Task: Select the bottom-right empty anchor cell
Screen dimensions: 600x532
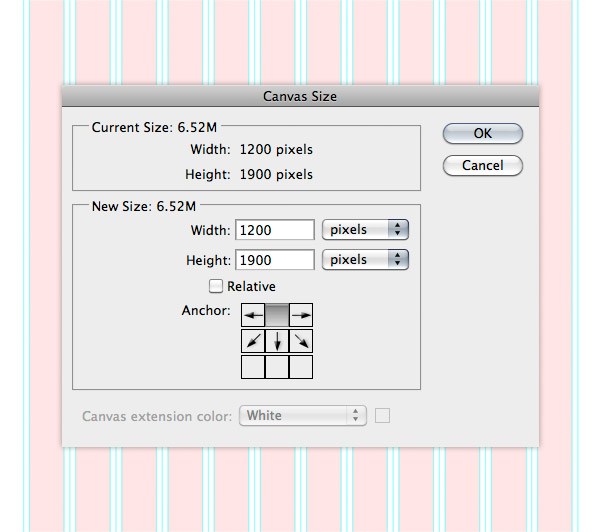Action: (x=301, y=367)
